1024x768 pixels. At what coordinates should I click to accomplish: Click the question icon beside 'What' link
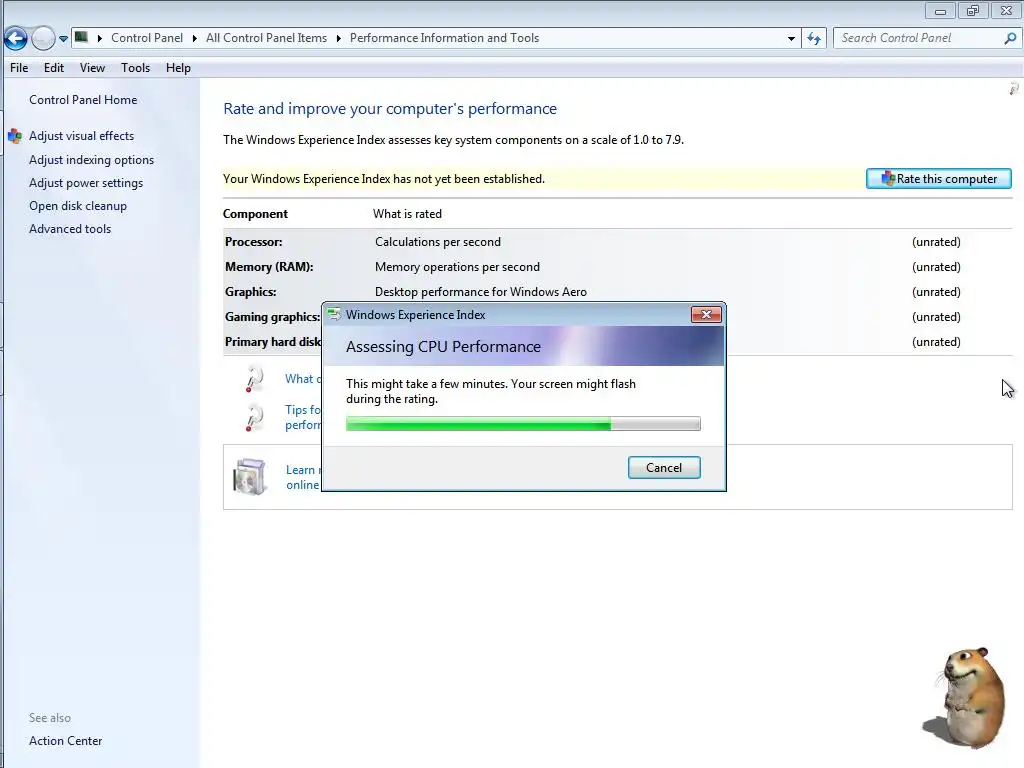click(x=254, y=379)
